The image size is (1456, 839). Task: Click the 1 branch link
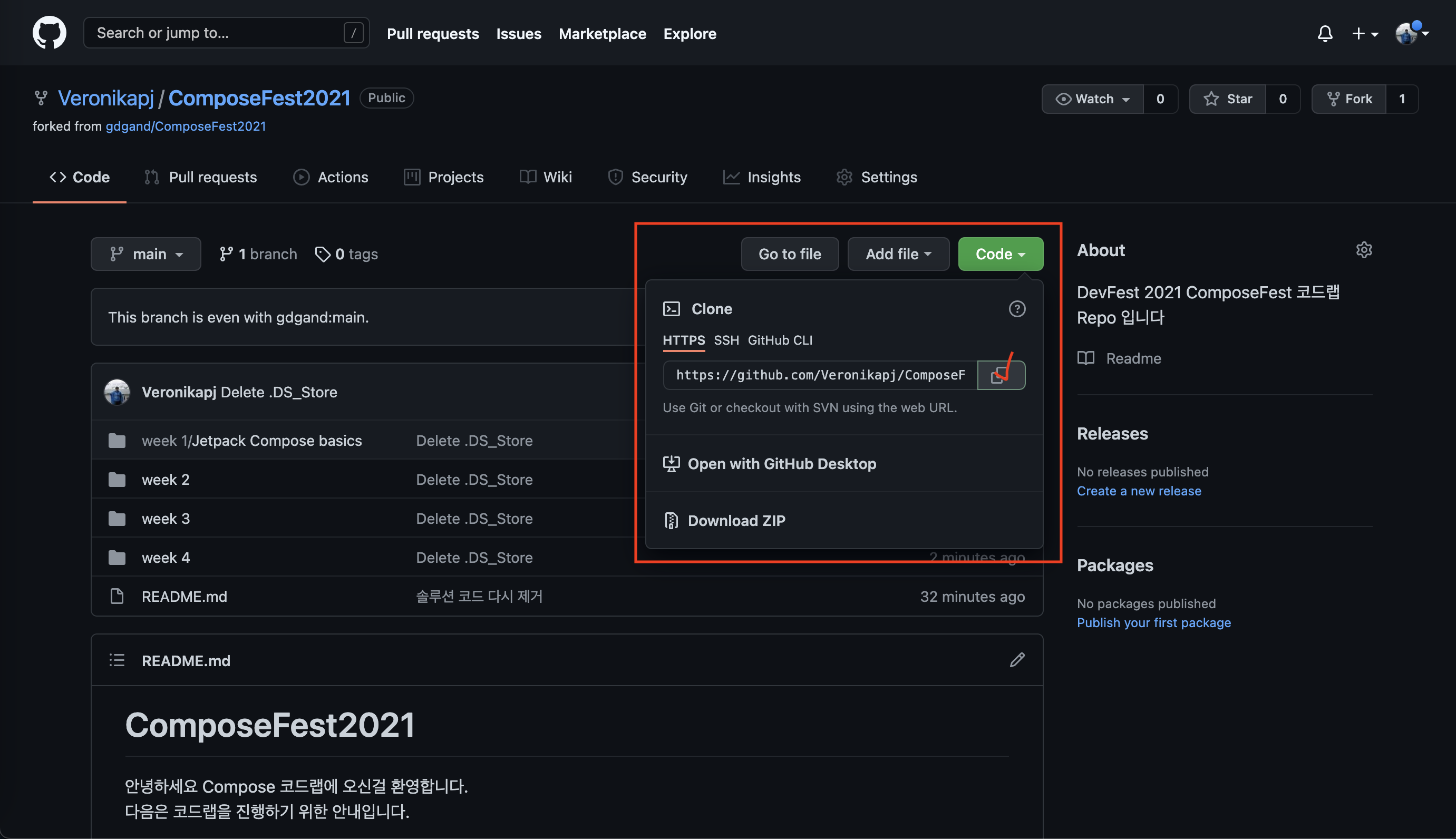coord(258,254)
